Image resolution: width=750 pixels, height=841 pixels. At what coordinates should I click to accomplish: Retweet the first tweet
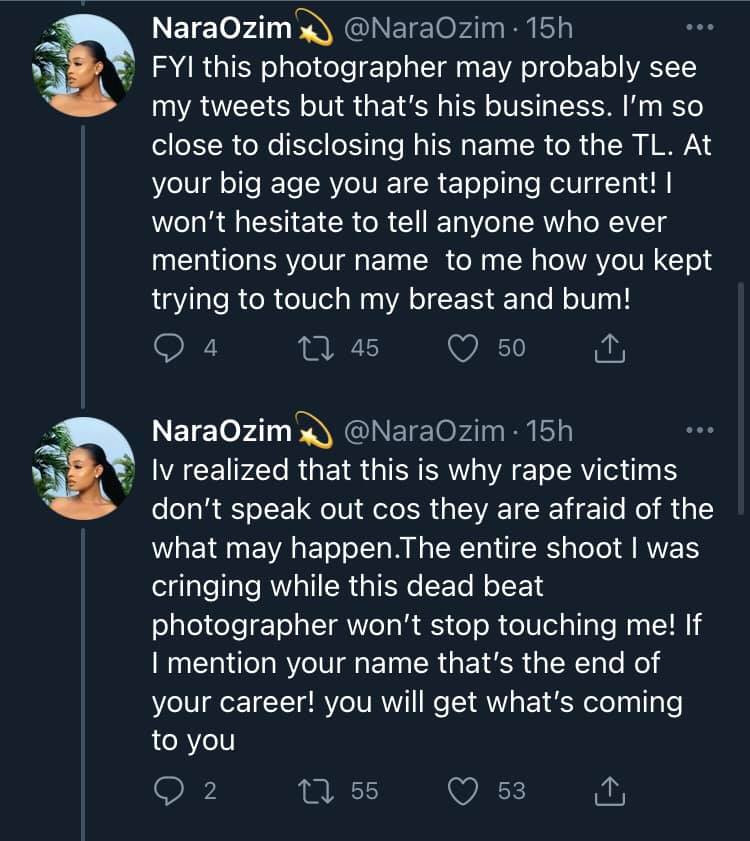[312, 348]
